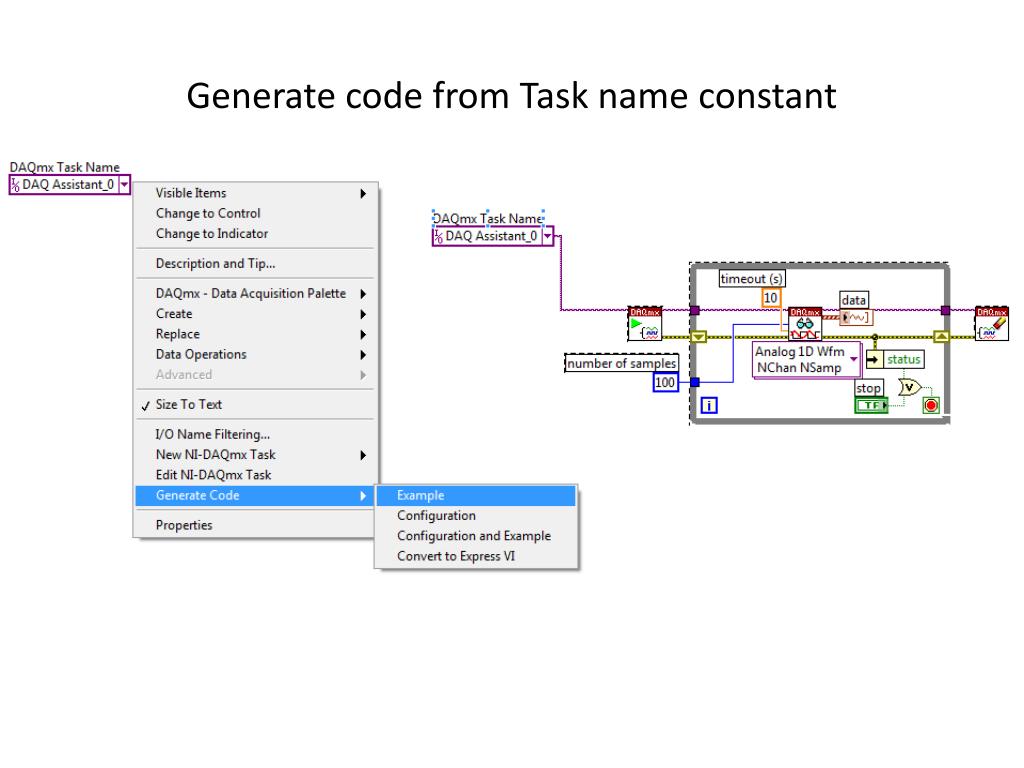Click the loop conditional stop terminal
This screenshot has height=768, width=1024.
[x=932, y=405]
